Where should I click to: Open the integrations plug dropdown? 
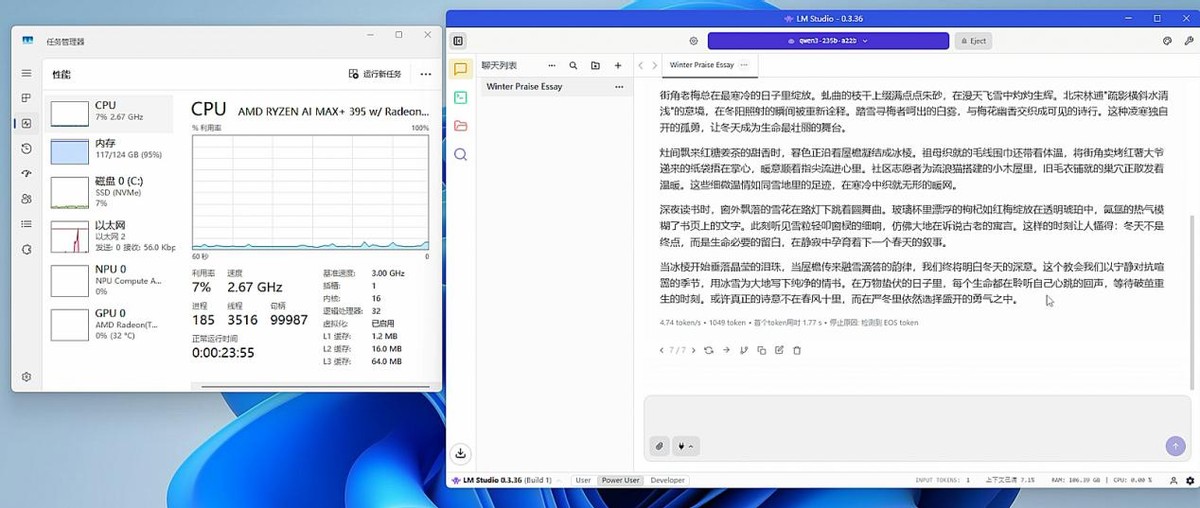686,445
